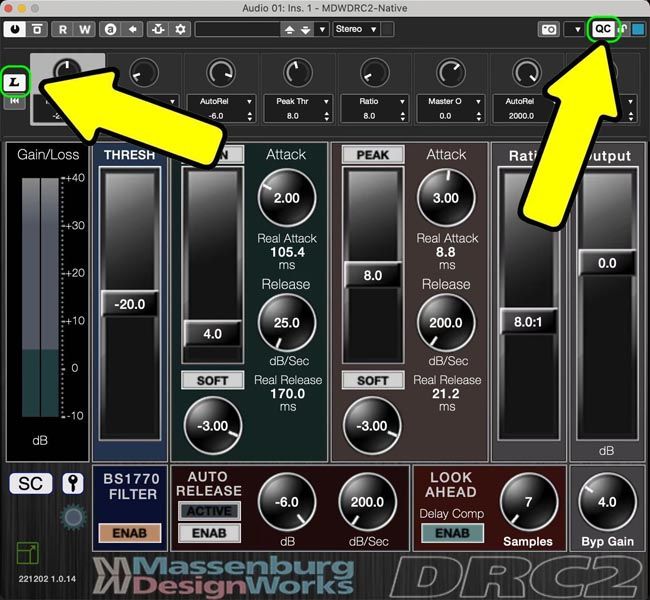
Task: Toggle SOFT knee in PEAK section
Action: 373,380
